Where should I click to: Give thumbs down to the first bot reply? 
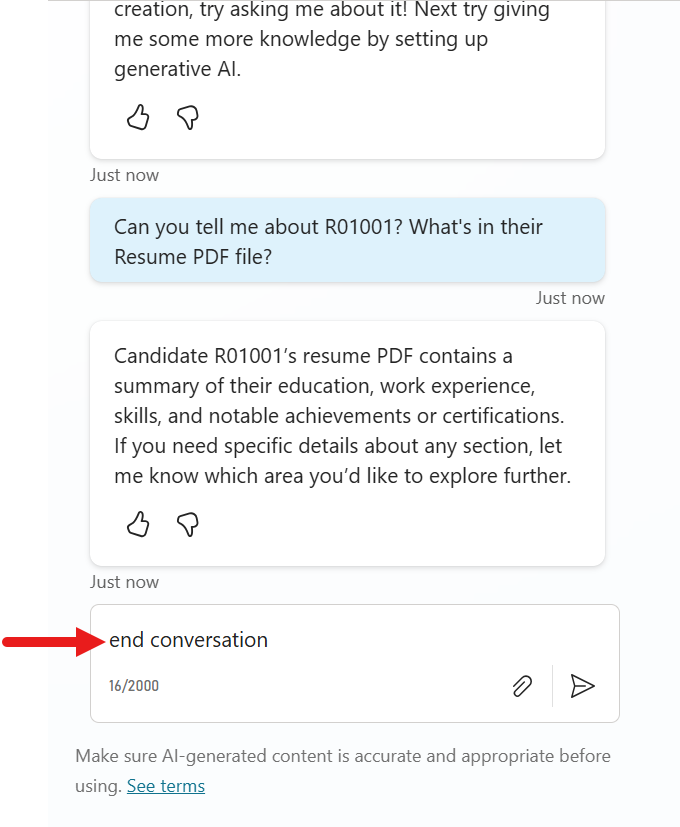click(187, 117)
